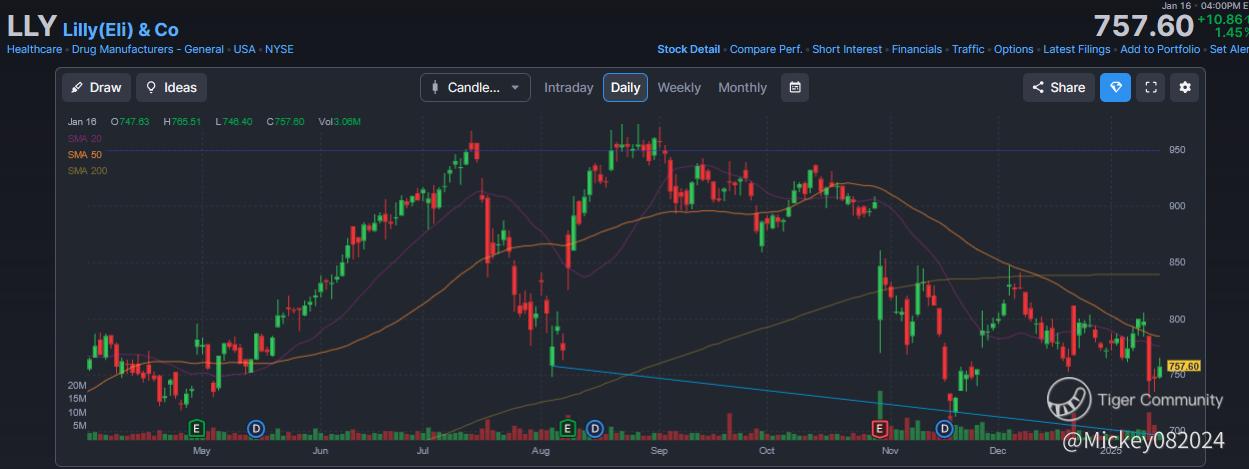Click the SMA 20 indicator label
The width and height of the screenshot is (1249, 469).
point(83,138)
